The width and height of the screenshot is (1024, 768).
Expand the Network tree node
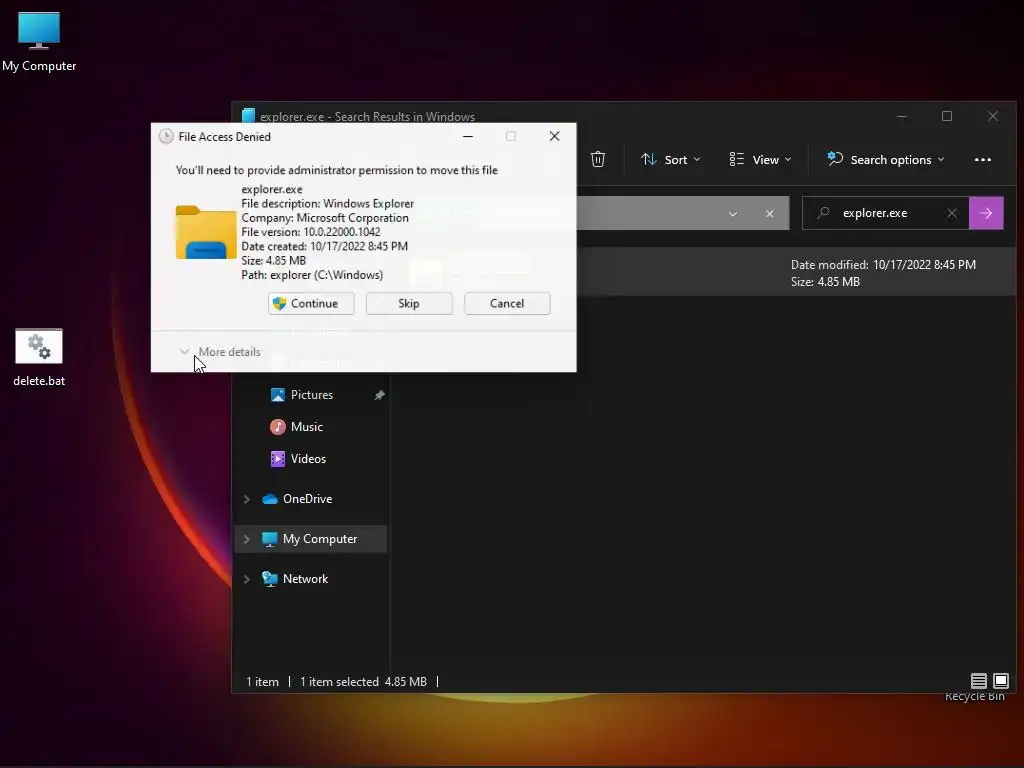pyautogui.click(x=247, y=579)
